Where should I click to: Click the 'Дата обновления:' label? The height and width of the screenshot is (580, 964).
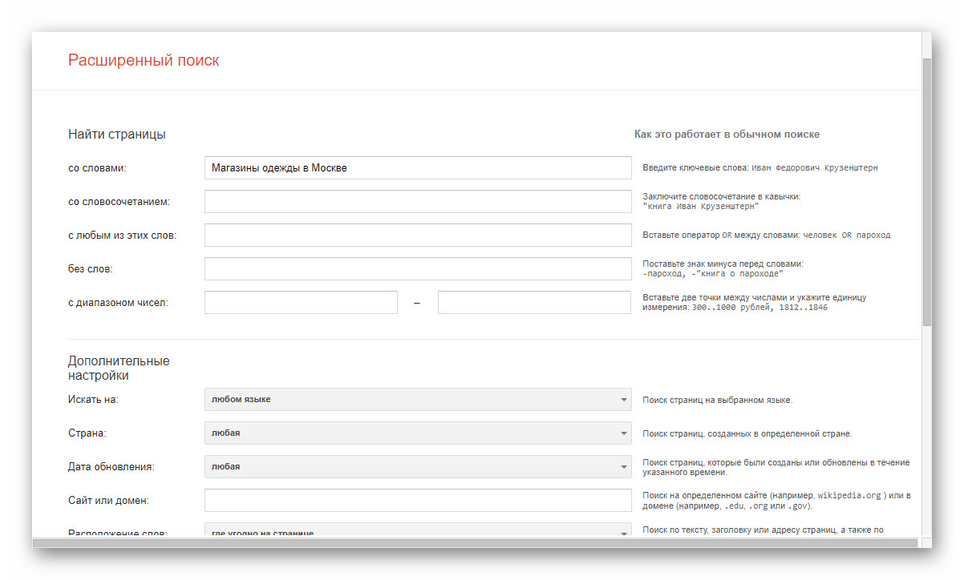pos(111,467)
